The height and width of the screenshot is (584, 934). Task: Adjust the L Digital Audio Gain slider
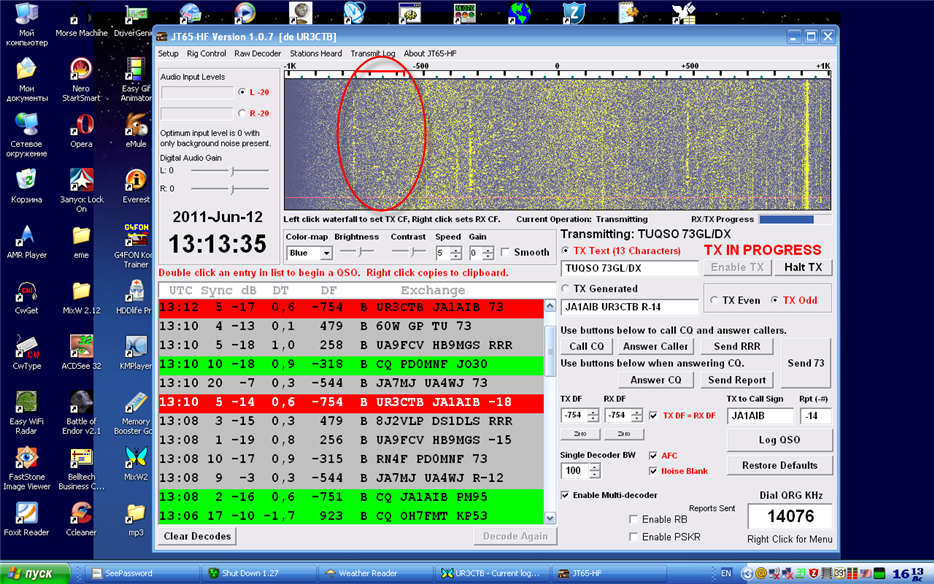click(230, 171)
